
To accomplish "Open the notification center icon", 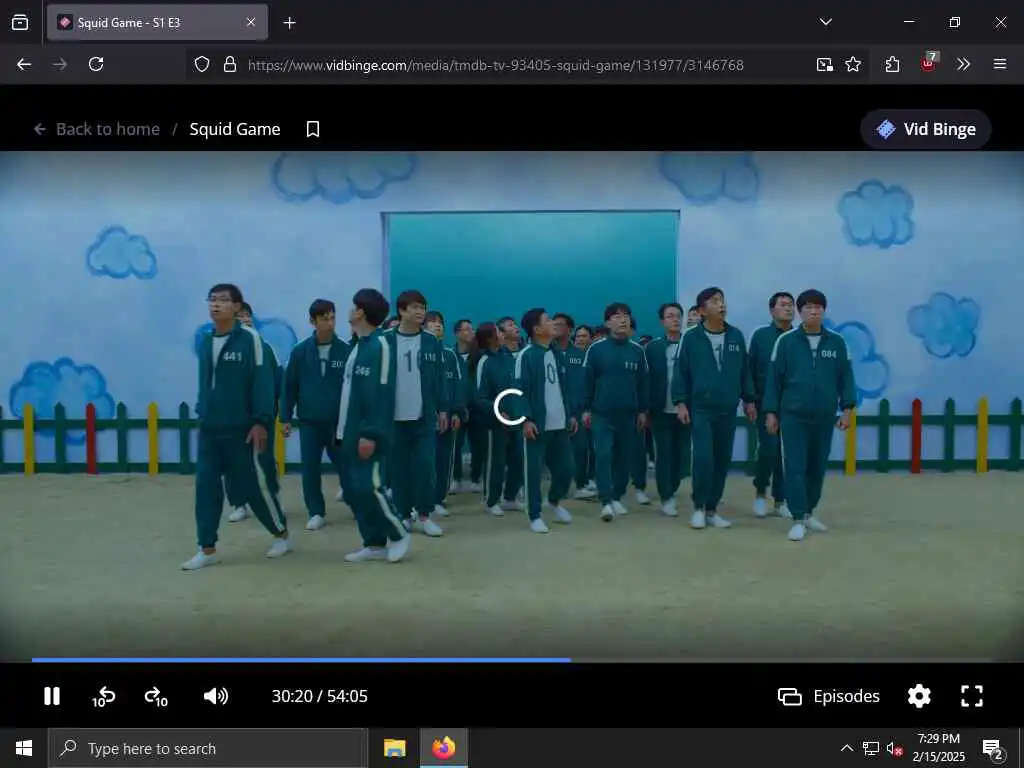I will [x=993, y=748].
